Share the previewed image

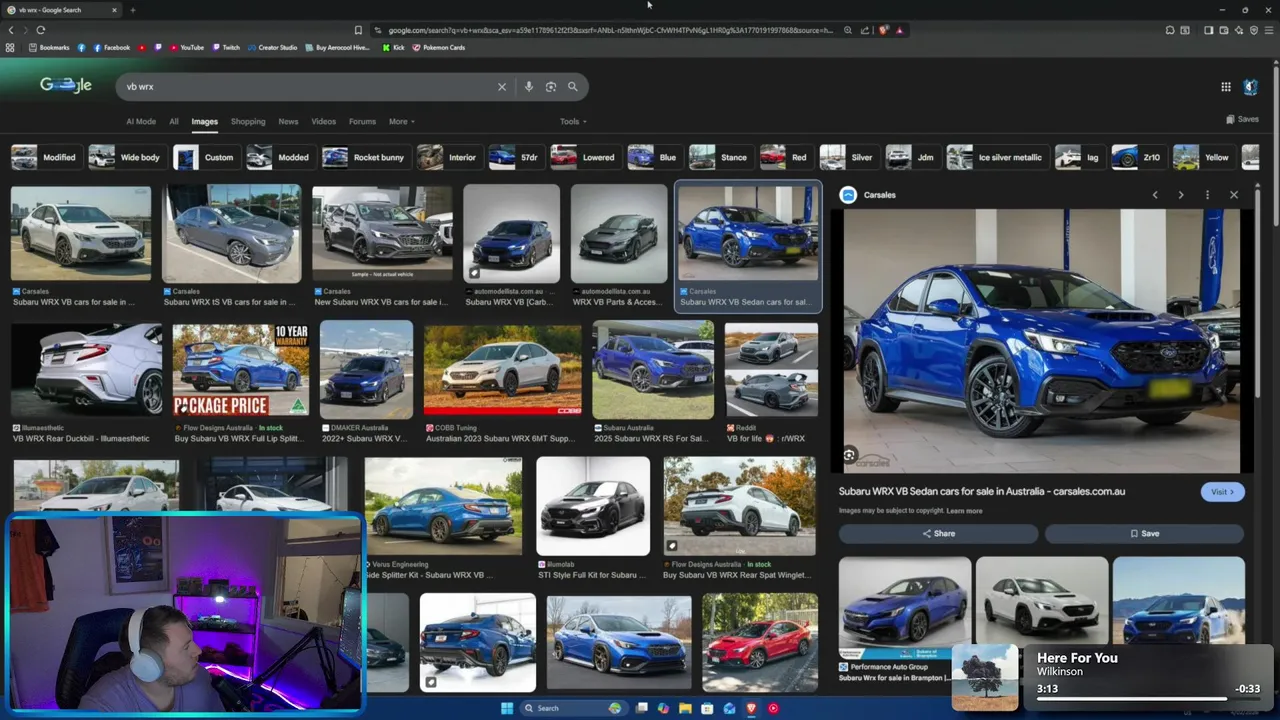tap(938, 534)
